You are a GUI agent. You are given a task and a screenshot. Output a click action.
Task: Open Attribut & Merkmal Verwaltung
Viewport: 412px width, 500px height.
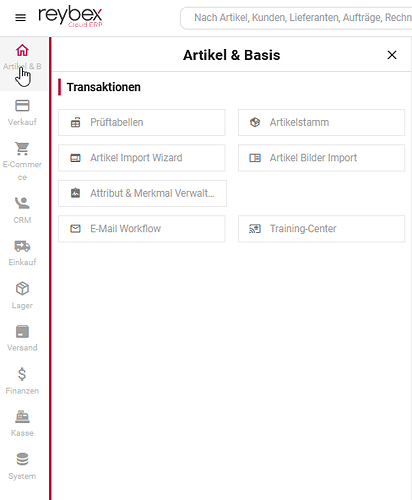(142, 193)
